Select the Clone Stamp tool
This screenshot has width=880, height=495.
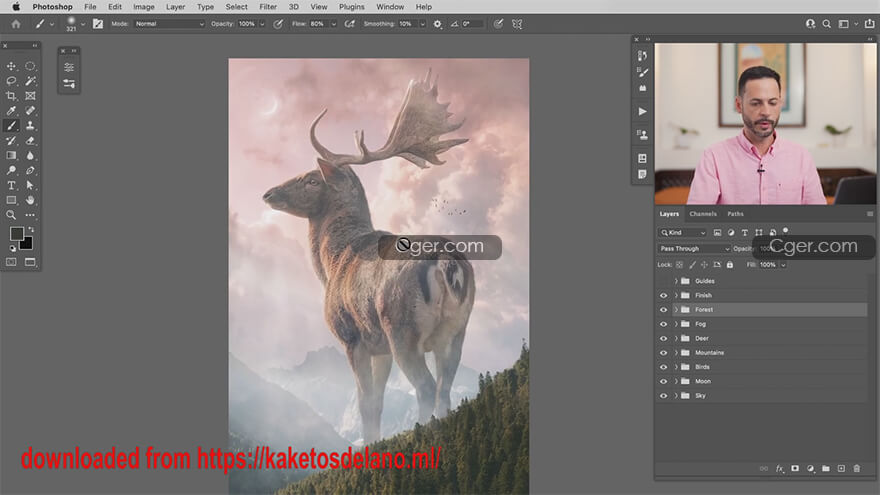coord(30,126)
